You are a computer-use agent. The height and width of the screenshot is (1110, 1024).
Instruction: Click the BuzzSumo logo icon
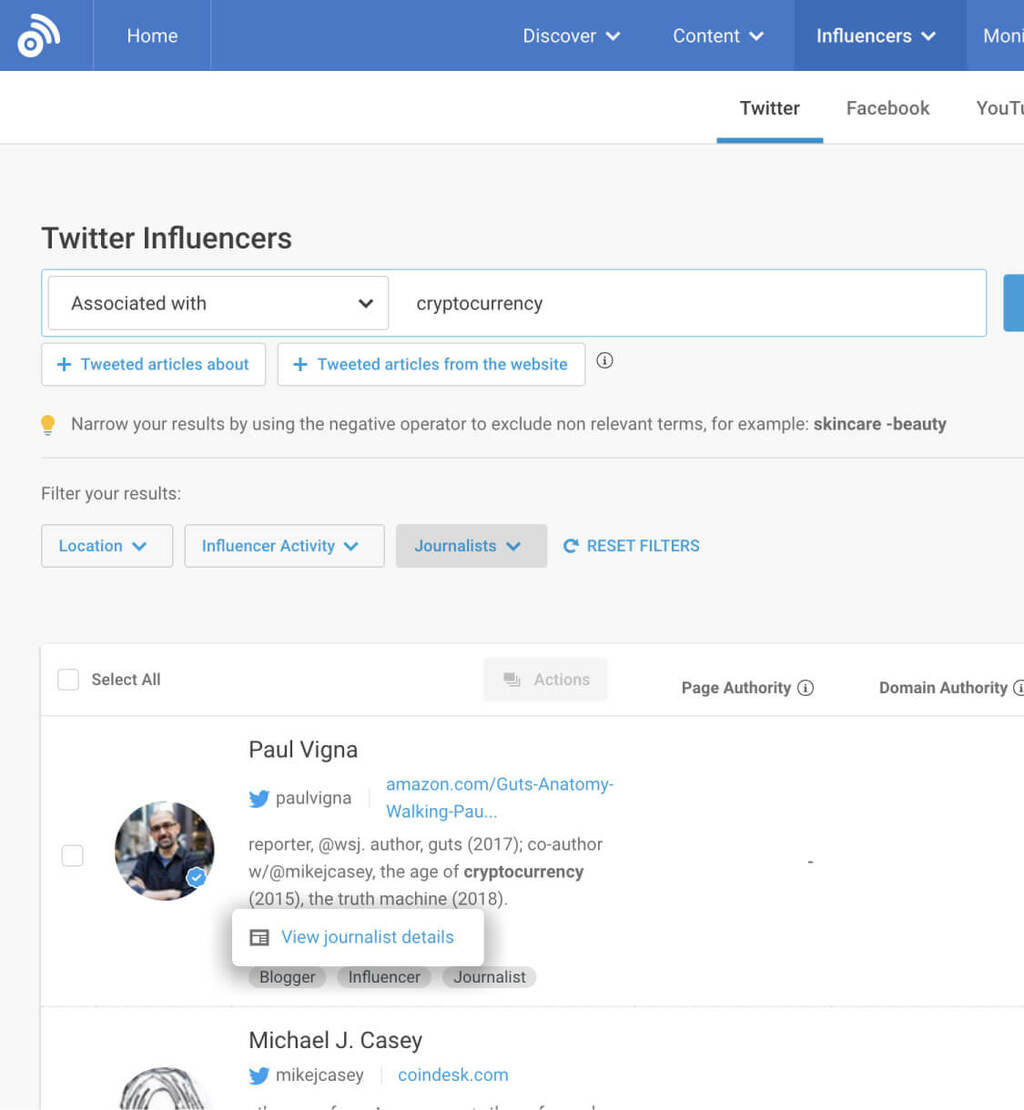point(39,36)
